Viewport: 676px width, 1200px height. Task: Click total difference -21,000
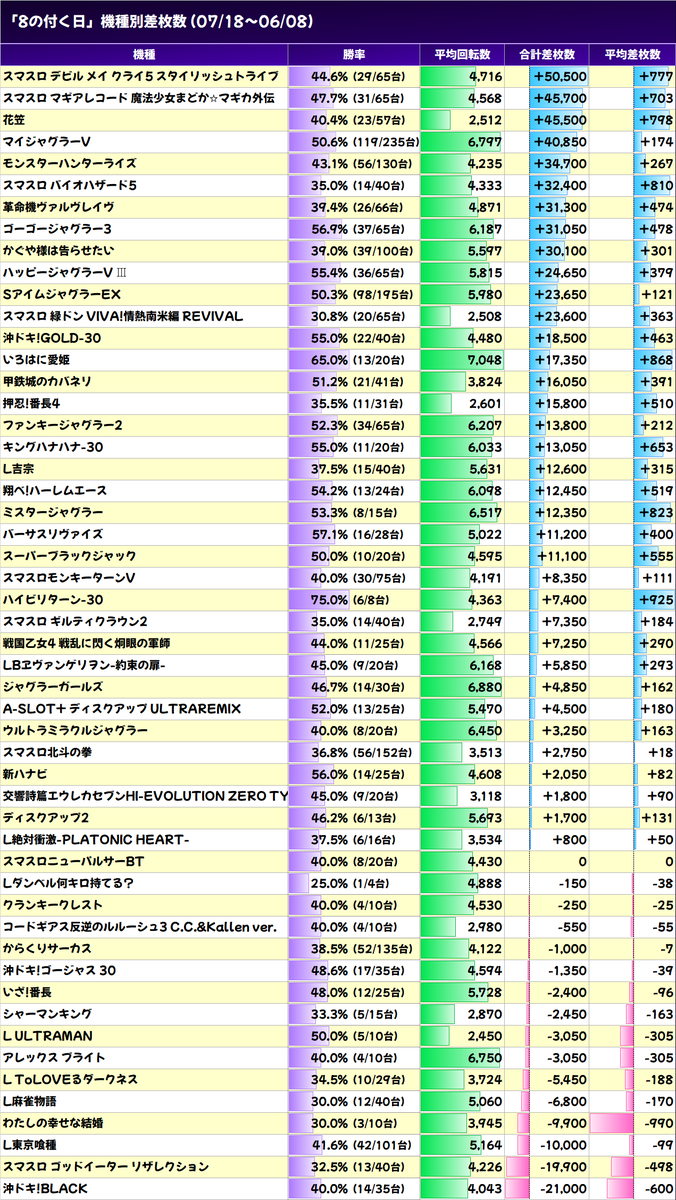pyautogui.click(x=562, y=1189)
